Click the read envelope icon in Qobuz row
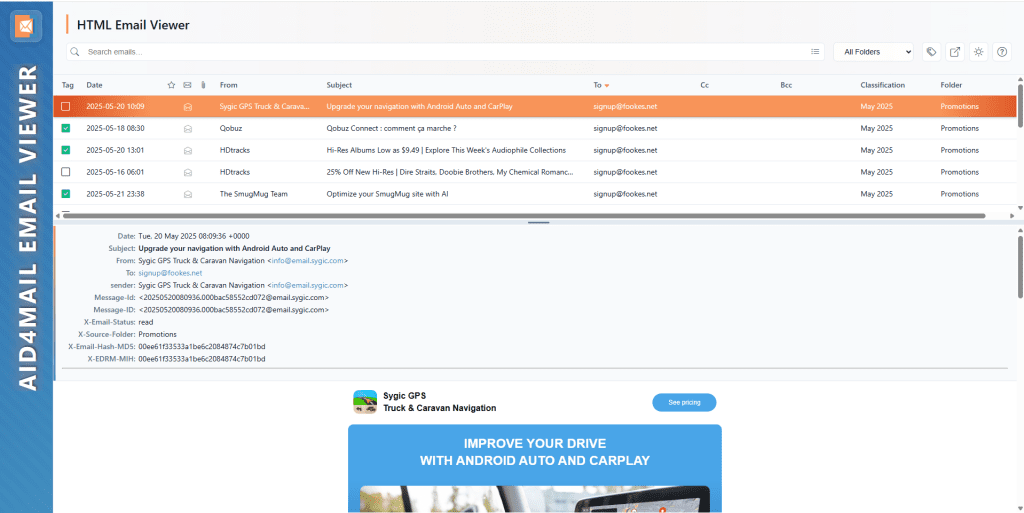 [187, 129]
